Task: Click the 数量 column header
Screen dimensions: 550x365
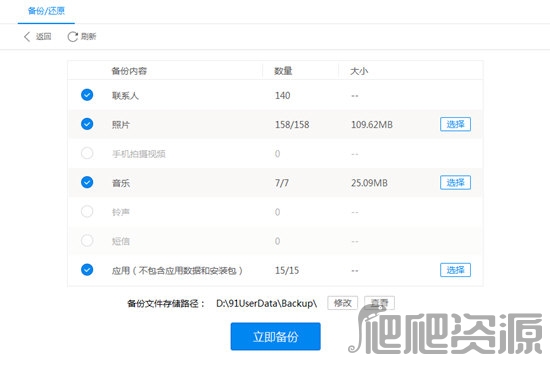Action: coord(283,71)
